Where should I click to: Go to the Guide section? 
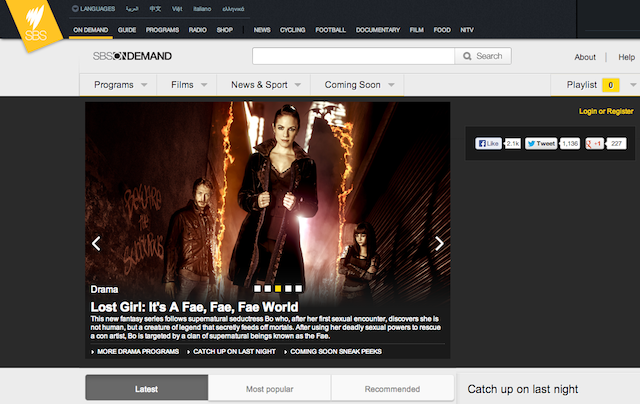(x=127, y=30)
